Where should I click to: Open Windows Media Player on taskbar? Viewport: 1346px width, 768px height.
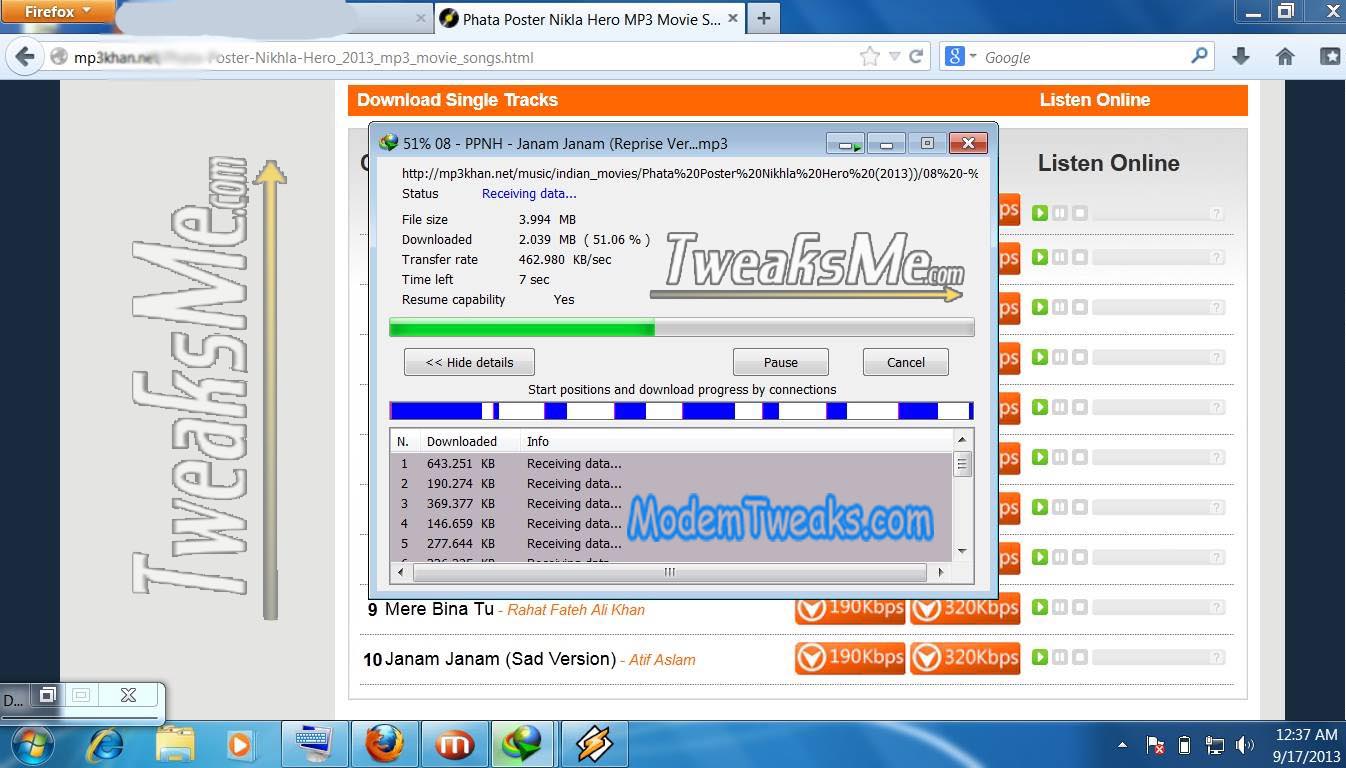pyautogui.click(x=239, y=744)
